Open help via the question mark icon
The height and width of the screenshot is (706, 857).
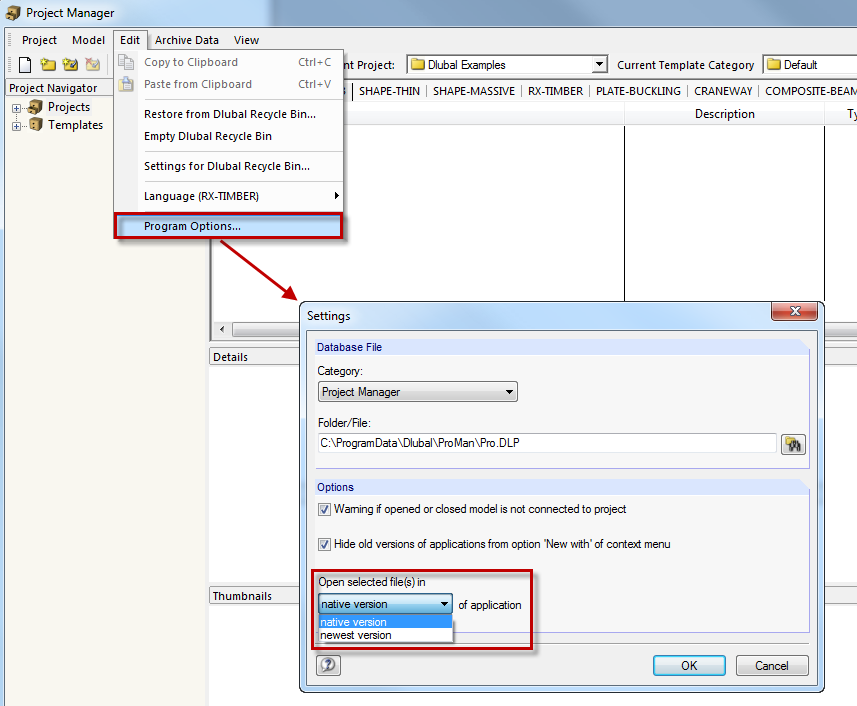pos(328,665)
